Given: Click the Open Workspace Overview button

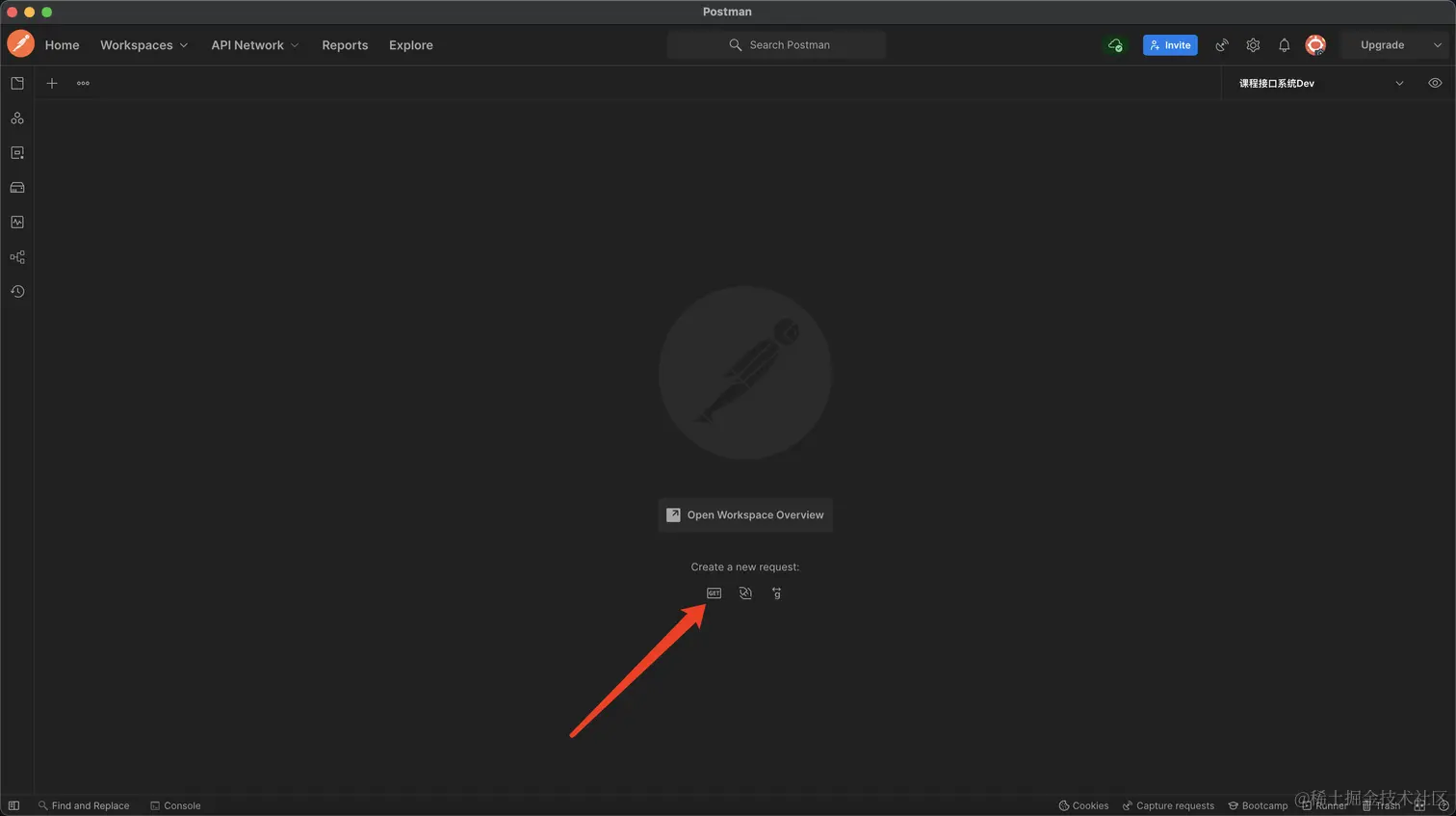Looking at the screenshot, I should [x=745, y=515].
